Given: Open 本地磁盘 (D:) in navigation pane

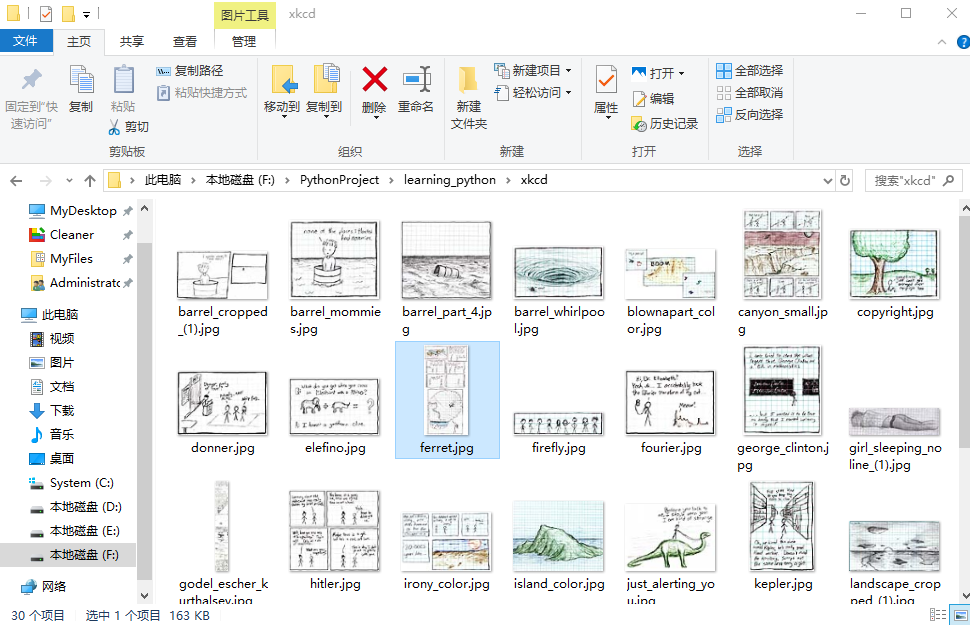Looking at the screenshot, I should (85, 507).
